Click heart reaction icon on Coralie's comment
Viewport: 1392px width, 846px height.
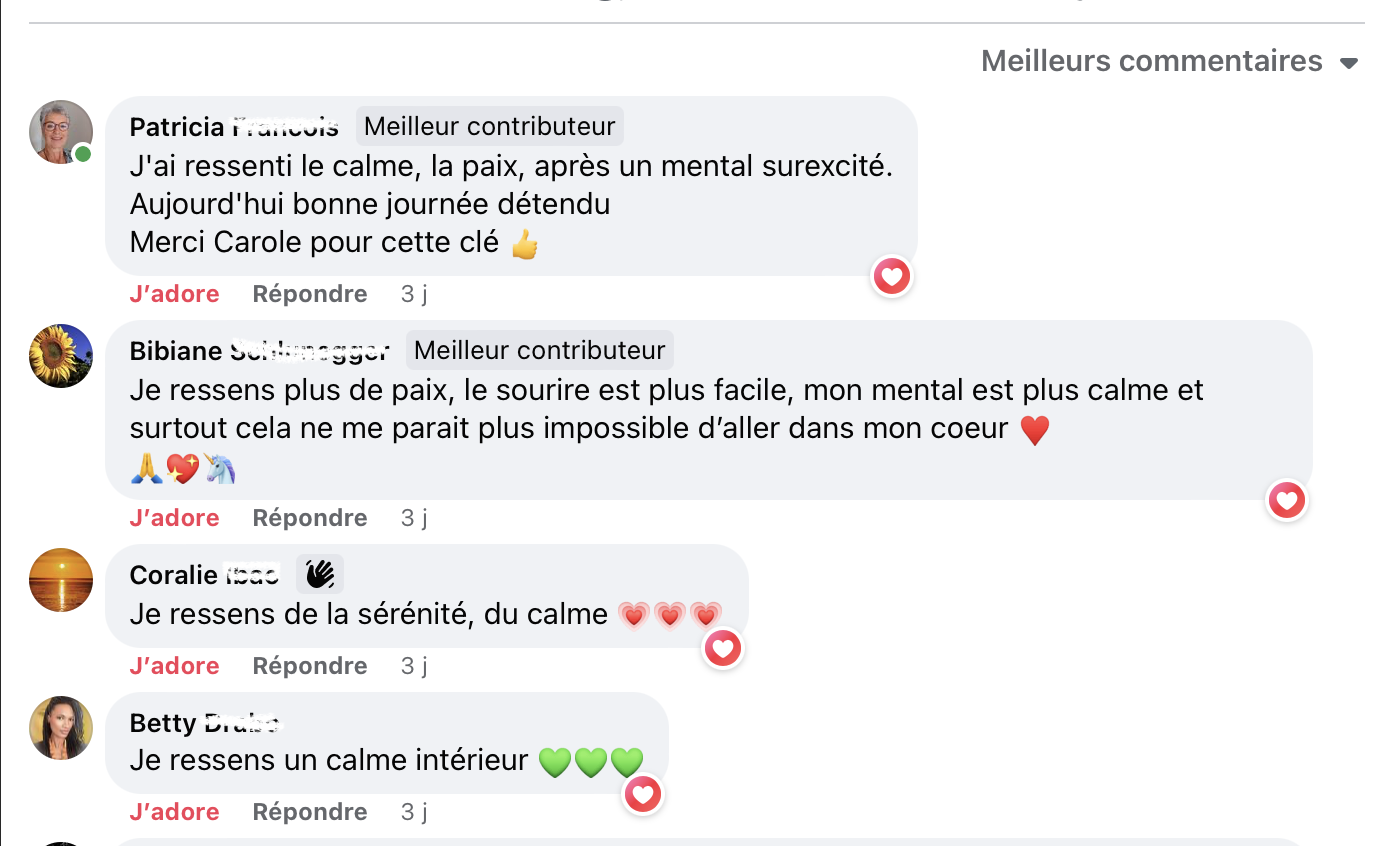coord(722,649)
